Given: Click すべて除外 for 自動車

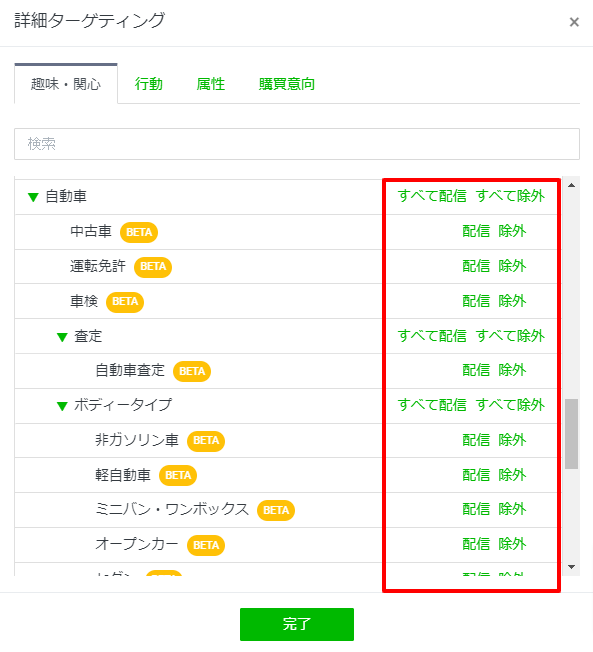Looking at the screenshot, I should pyautogui.click(x=510, y=196).
